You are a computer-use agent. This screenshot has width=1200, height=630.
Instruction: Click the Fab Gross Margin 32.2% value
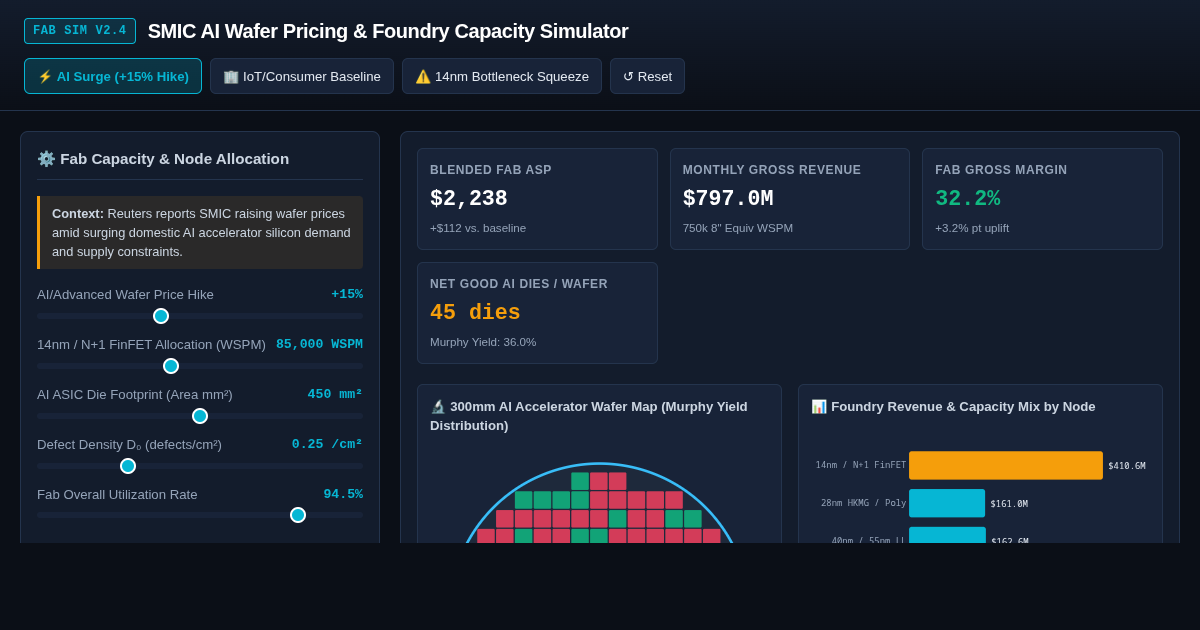pyautogui.click(x=968, y=199)
